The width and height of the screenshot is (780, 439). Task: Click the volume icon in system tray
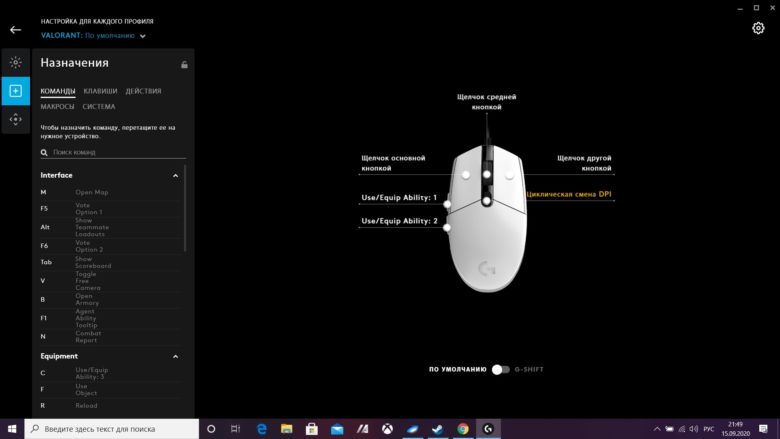click(694, 429)
